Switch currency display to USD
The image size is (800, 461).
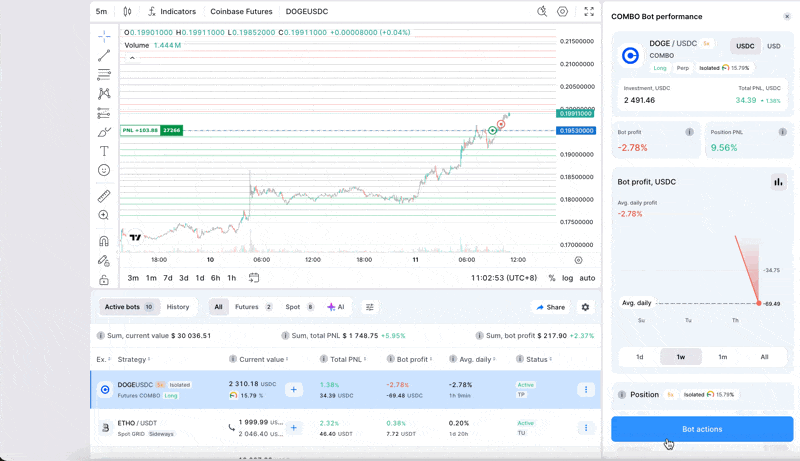[773, 46]
